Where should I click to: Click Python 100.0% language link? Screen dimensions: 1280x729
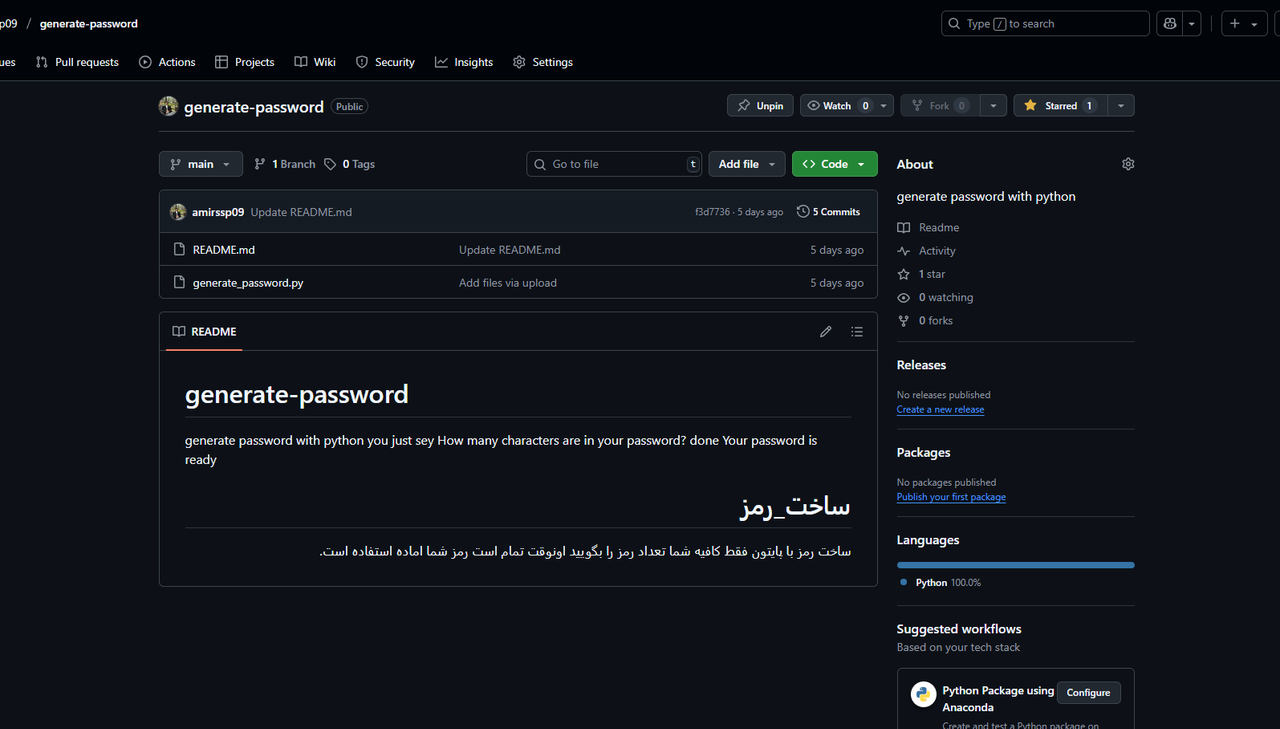point(940,583)
